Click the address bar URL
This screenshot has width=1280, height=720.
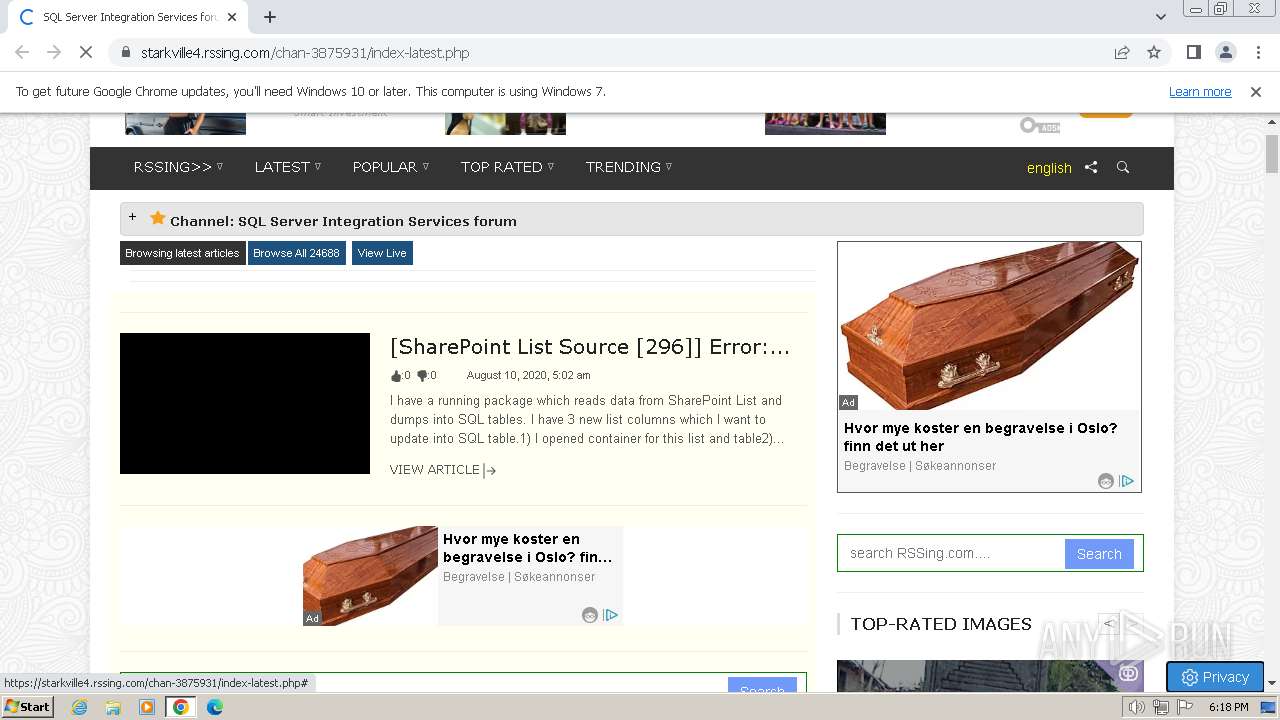[305, 53]
